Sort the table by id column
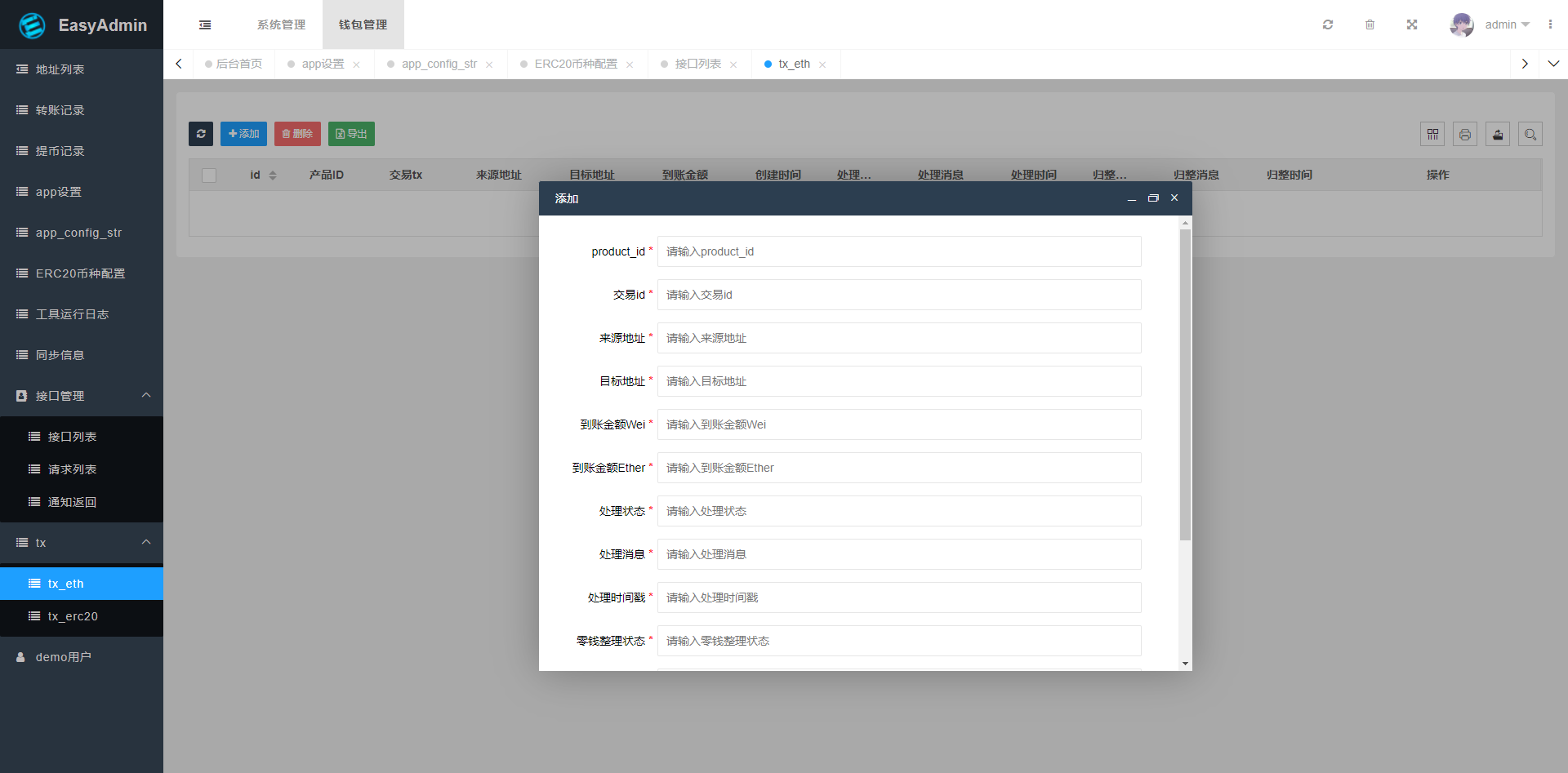Image resolution: width=1568 pixels, height=773 pixels. click(x=273, y=175)
